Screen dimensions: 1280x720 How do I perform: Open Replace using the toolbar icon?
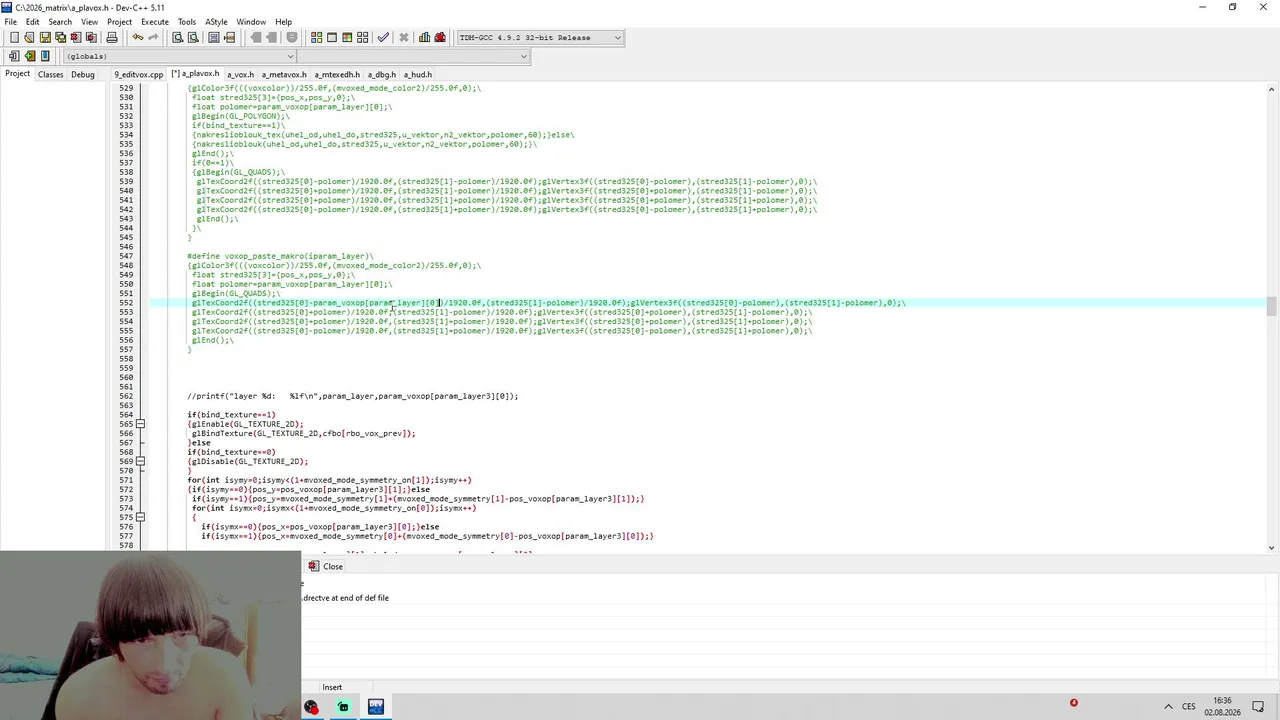pos(193,37)
